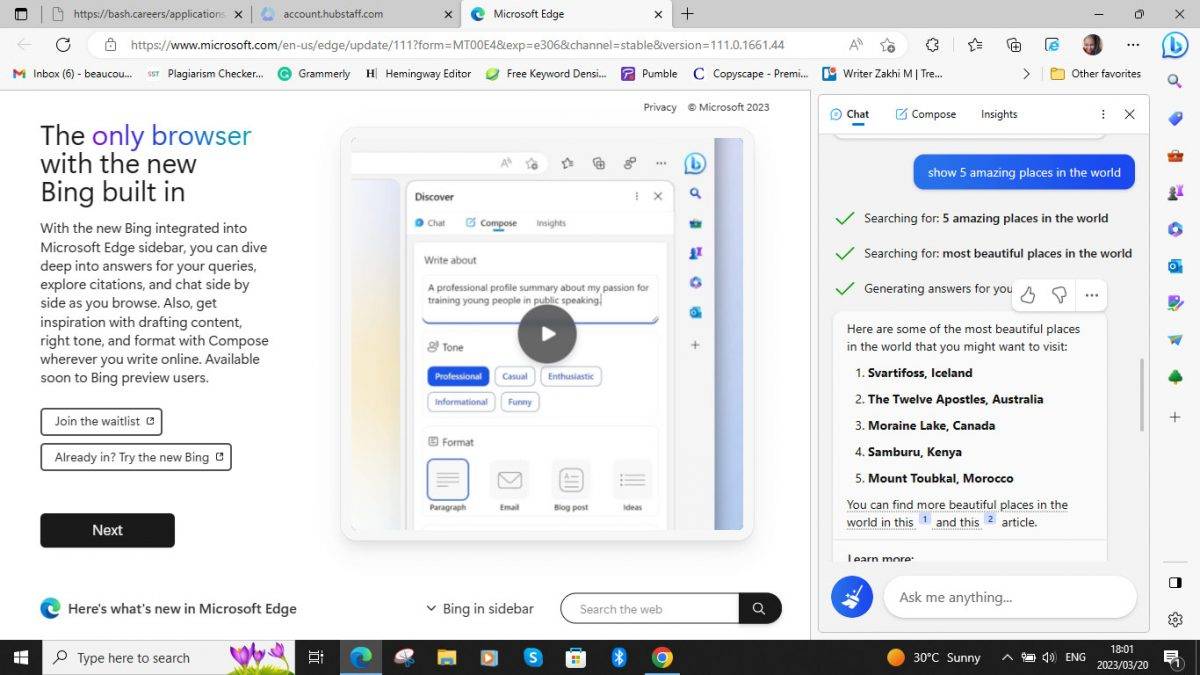Expand the Bing in sidebar chevron

[x=431, y=608]
